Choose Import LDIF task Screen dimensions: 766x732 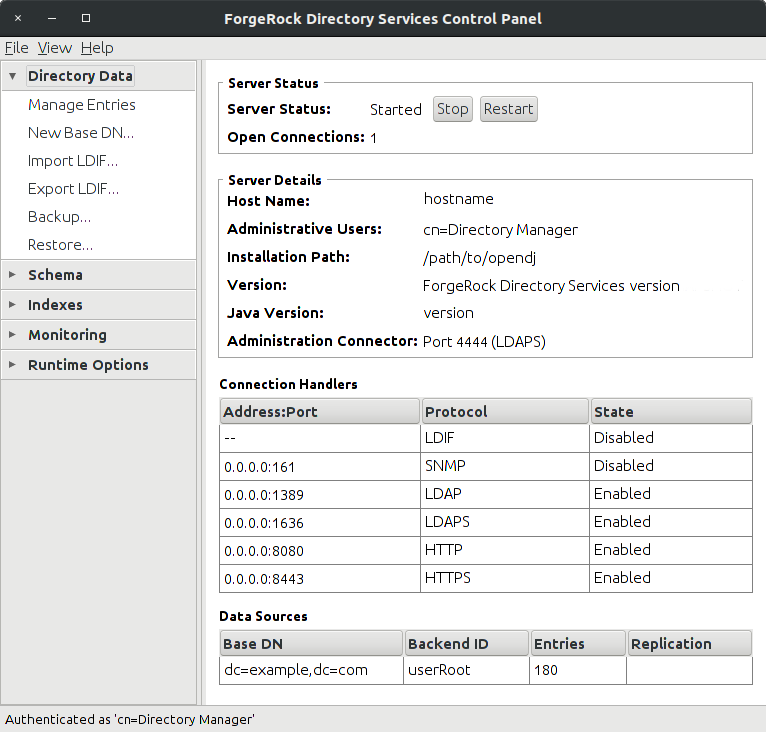pyautogui.click(x=73, y=161)
